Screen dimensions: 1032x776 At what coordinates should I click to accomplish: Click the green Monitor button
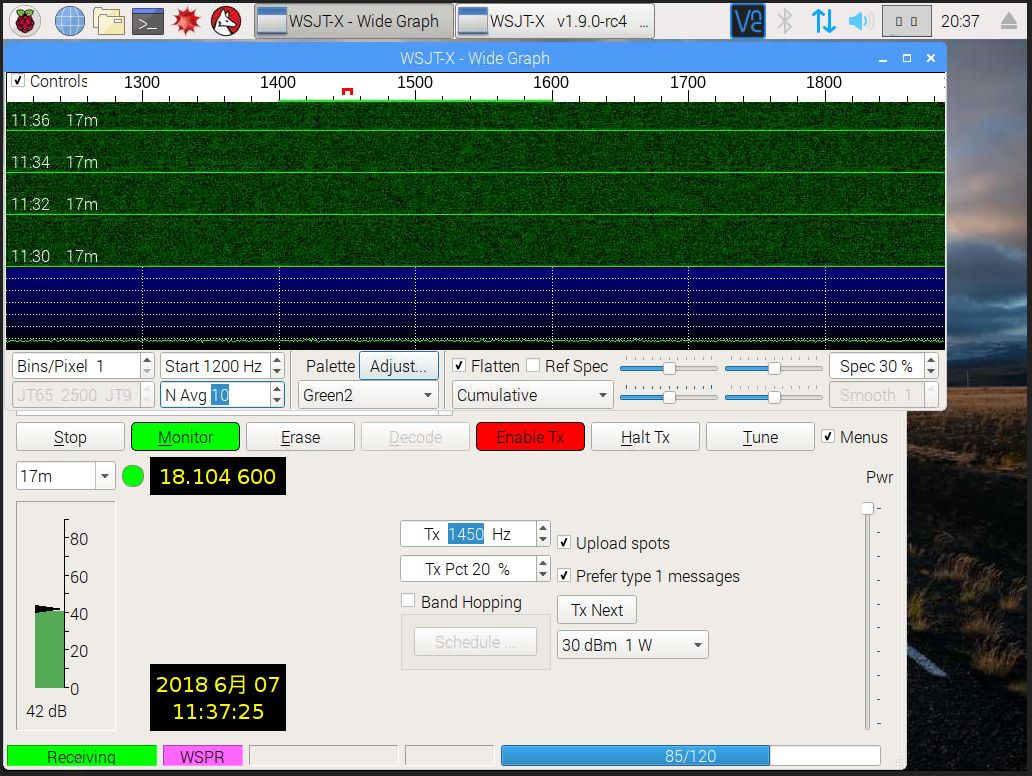(x=186, y=437)
